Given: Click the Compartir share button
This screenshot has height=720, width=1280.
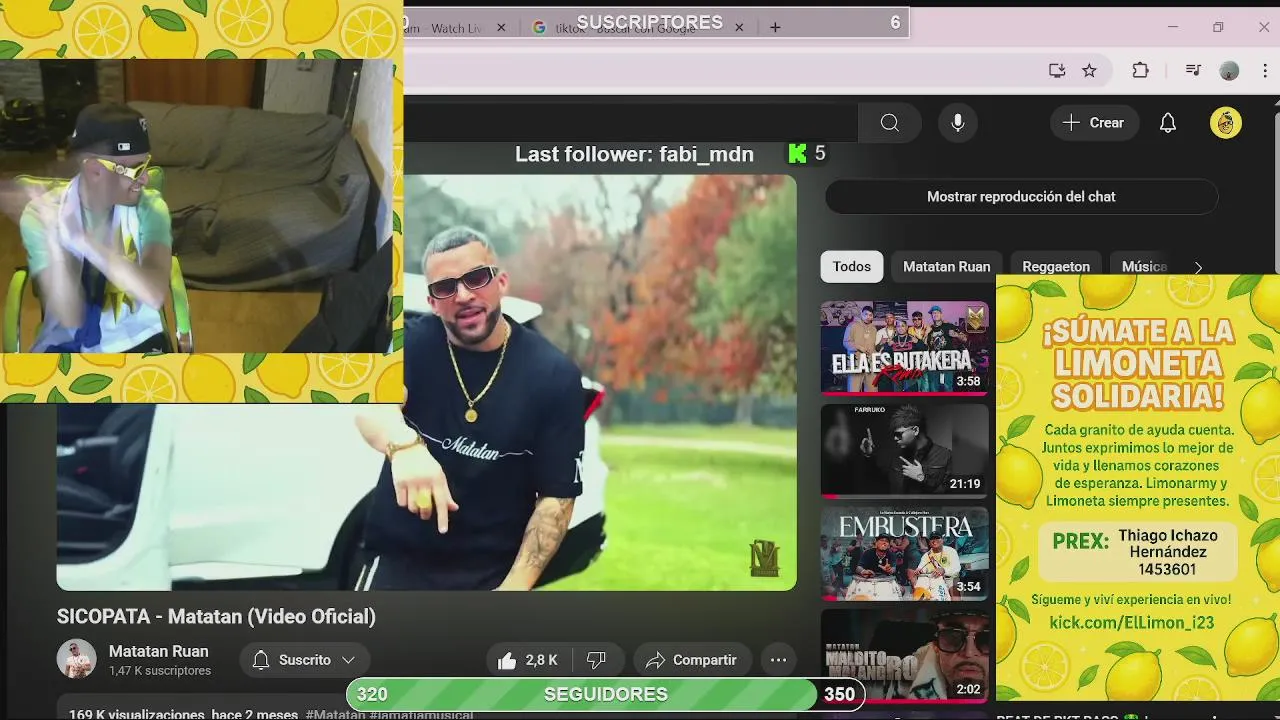Looking at the screenshot, I should point(692,660).
